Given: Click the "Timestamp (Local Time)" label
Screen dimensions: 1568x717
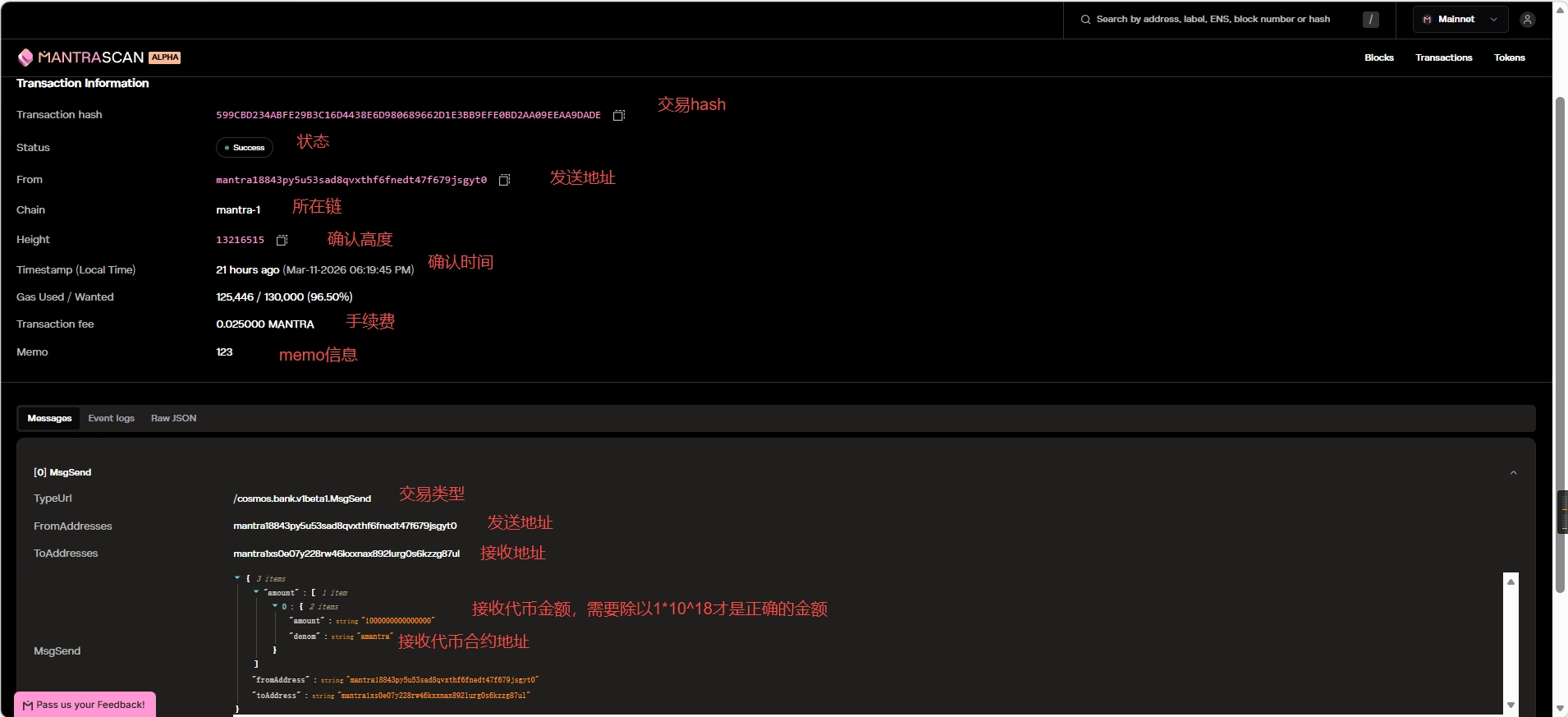Looking at the screenshot, I should (76, 270).
